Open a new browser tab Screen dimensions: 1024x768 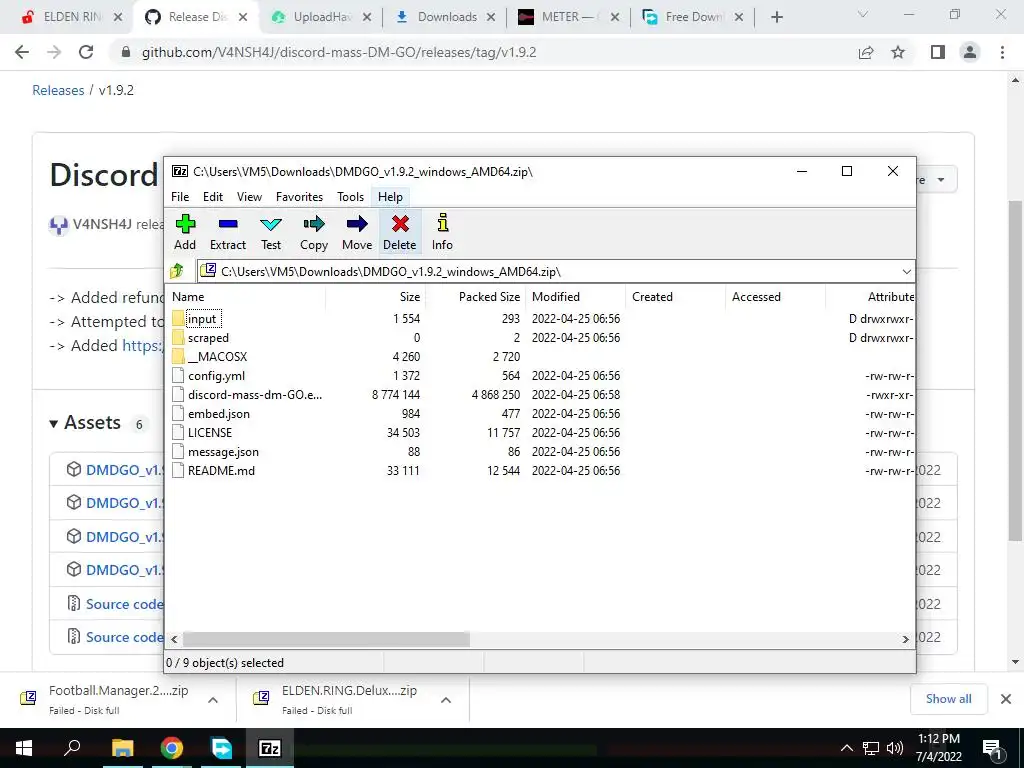click(x=776, y=17)
